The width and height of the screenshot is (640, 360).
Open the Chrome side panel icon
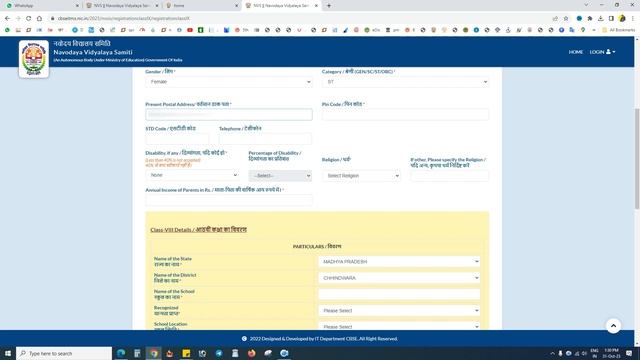pyautogui.click(x=611, y=18)
